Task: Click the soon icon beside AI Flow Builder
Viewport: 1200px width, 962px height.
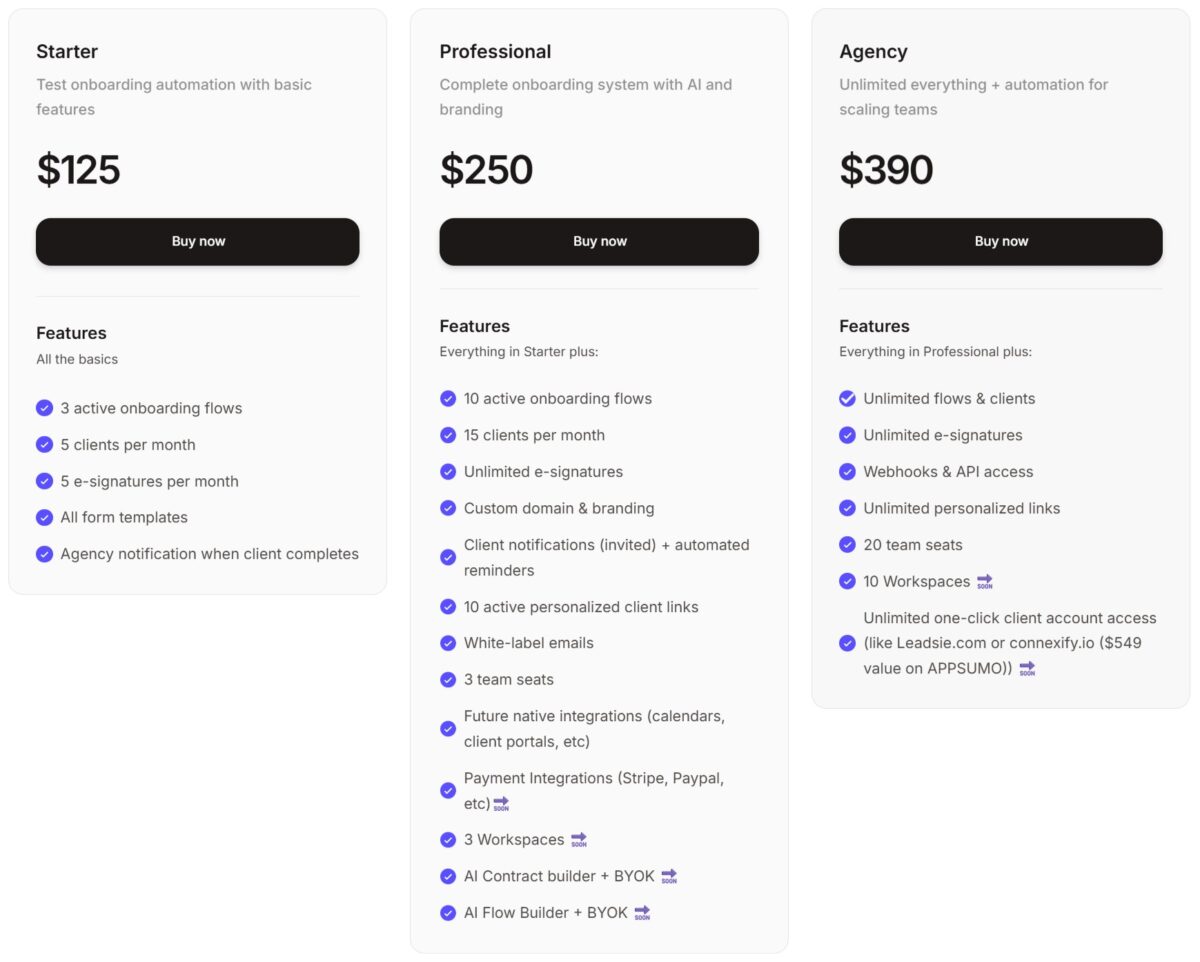Action: coord(642,913)
